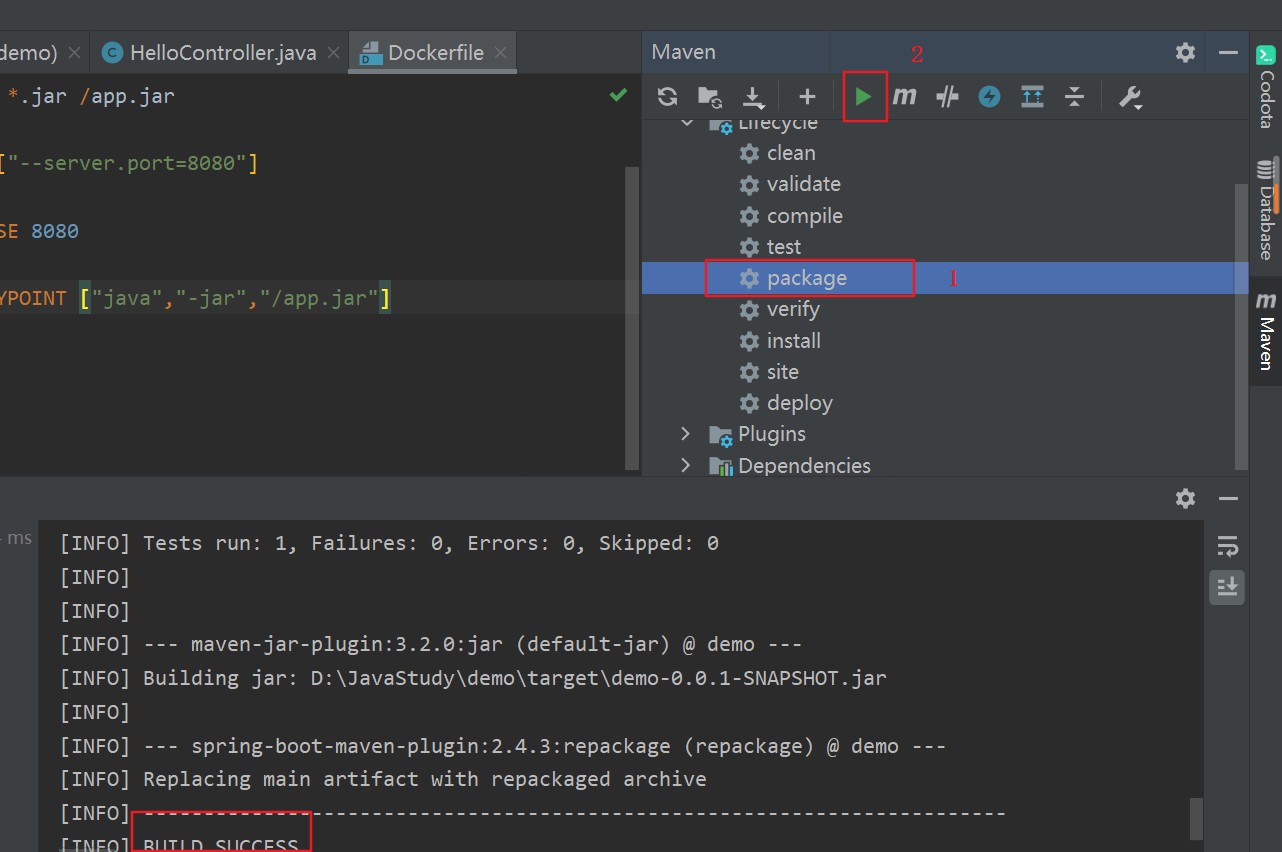Click 8080 port value in editor
The height and width of the screenshot is (852, 1282).
55,231
